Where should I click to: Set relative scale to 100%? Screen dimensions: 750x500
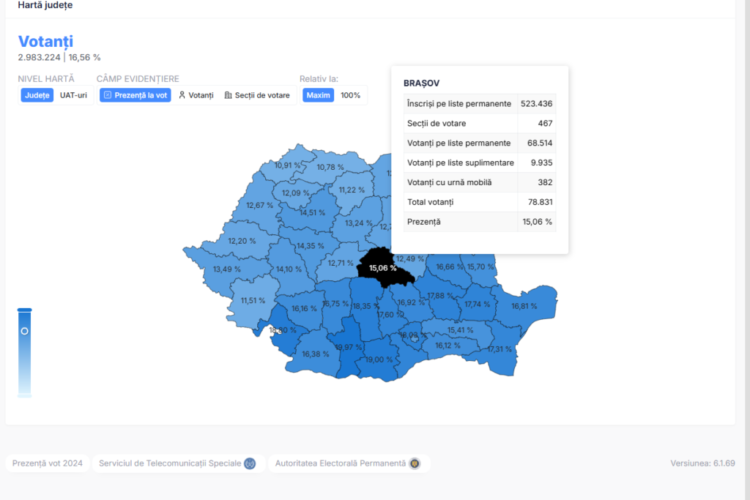coord(350,95)
